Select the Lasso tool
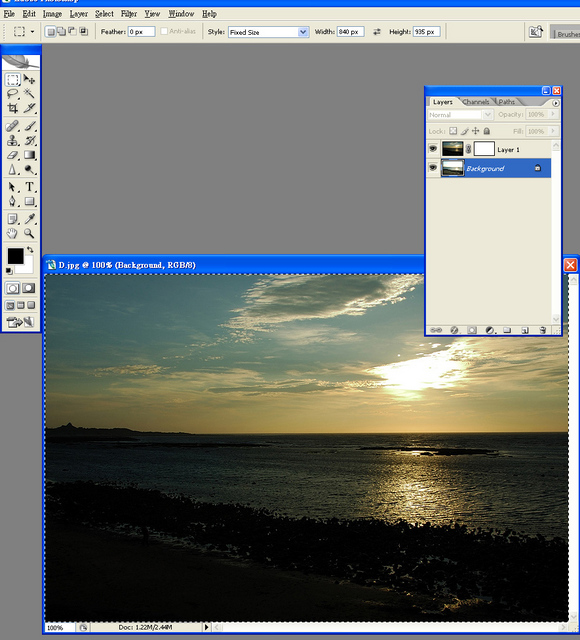The image size is (580, 640). (x=13, y=94)
